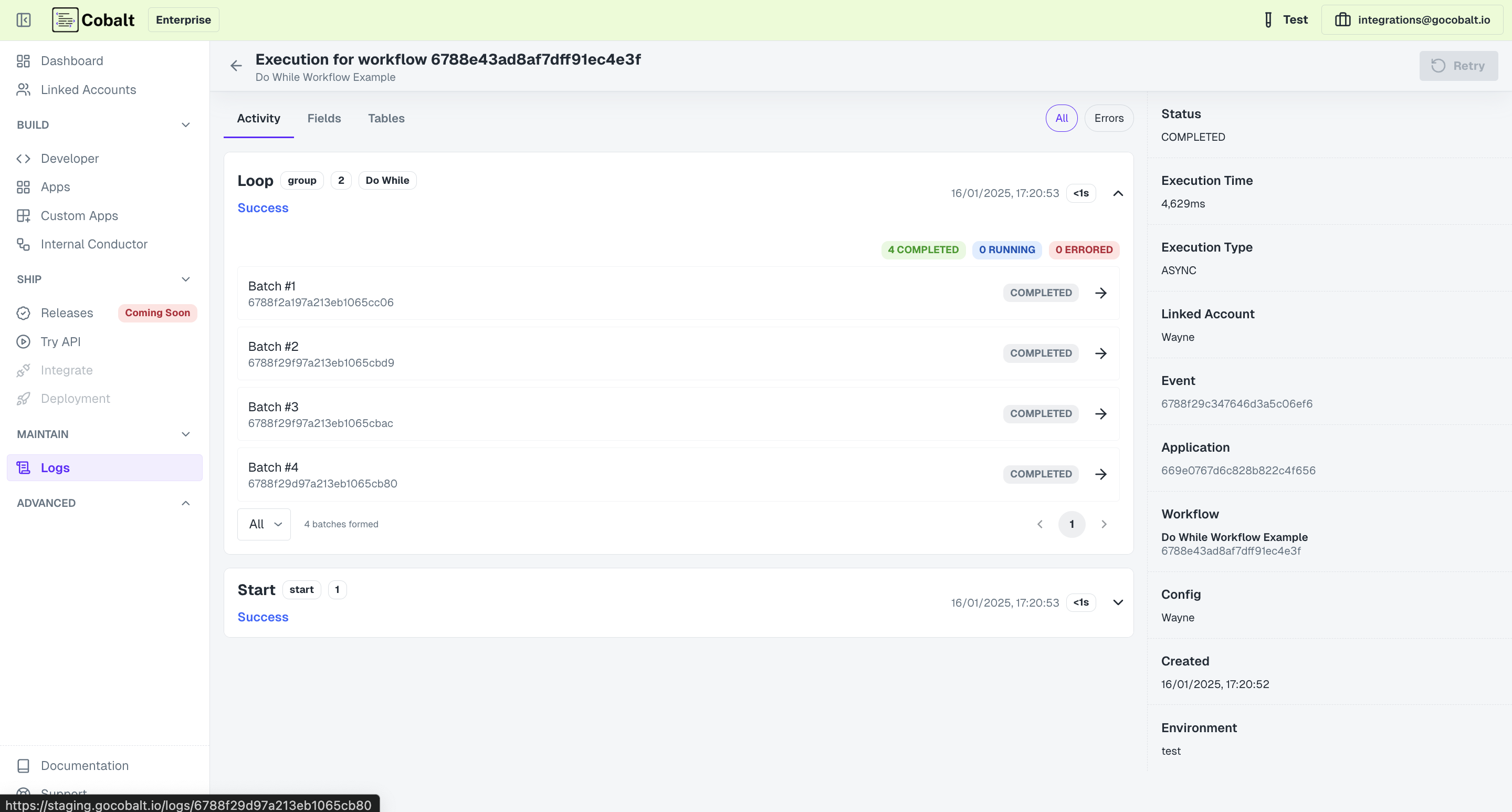Viewport: 1512px width, 812px height.
Task: Switch to the Fields tab
Action: pos(324,118)
